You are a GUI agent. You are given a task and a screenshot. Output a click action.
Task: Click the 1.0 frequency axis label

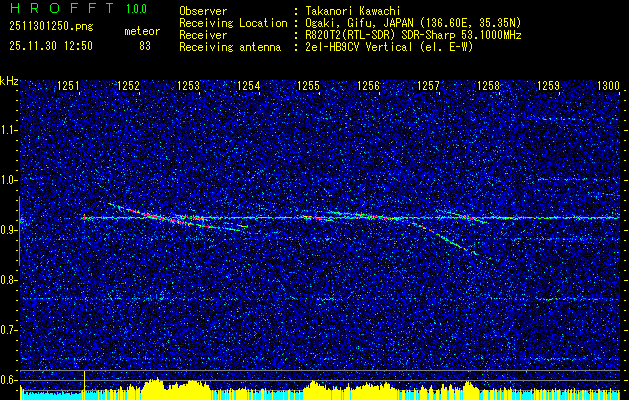[x=9, y=181]
